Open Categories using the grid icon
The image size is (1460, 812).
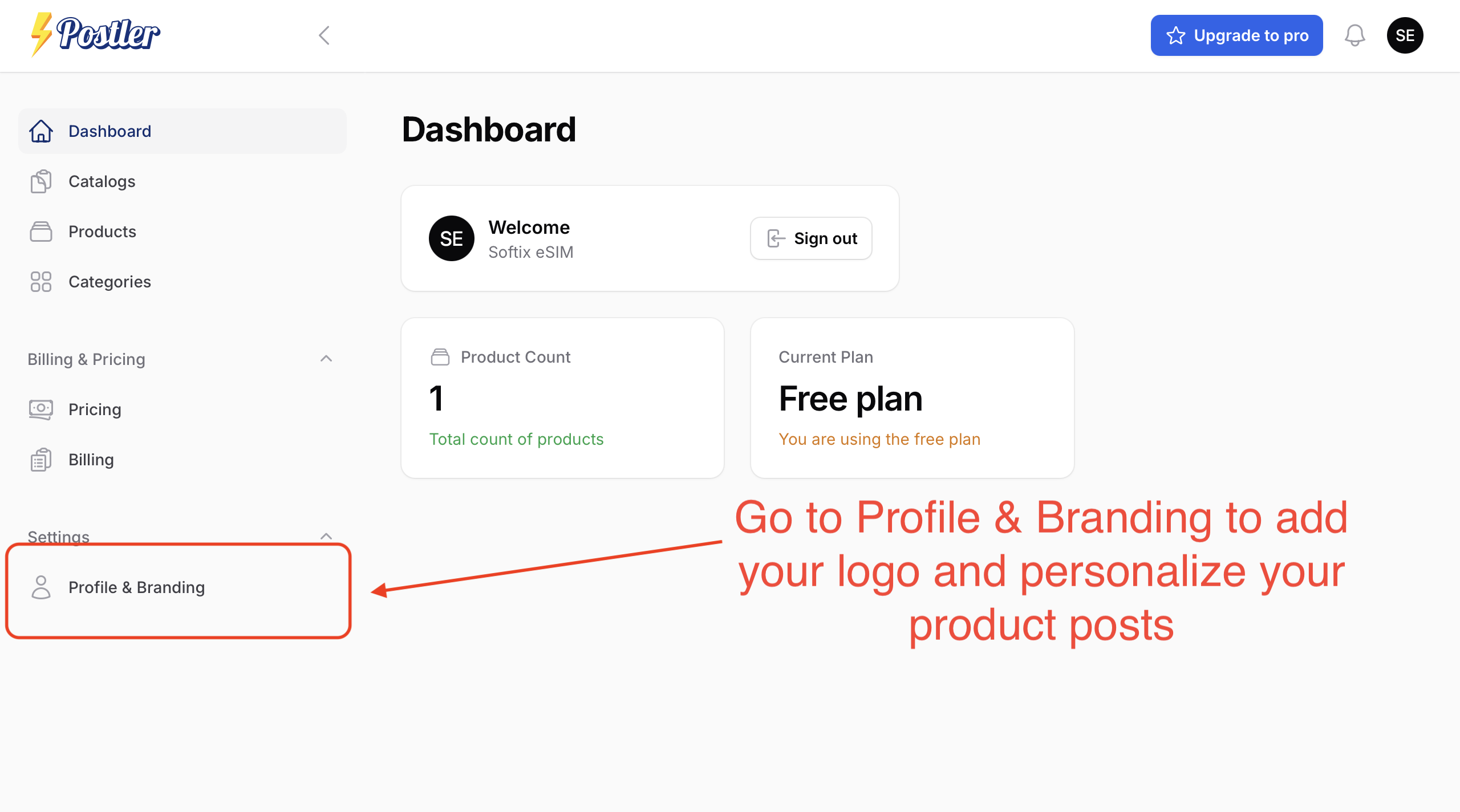pos(40,281)
